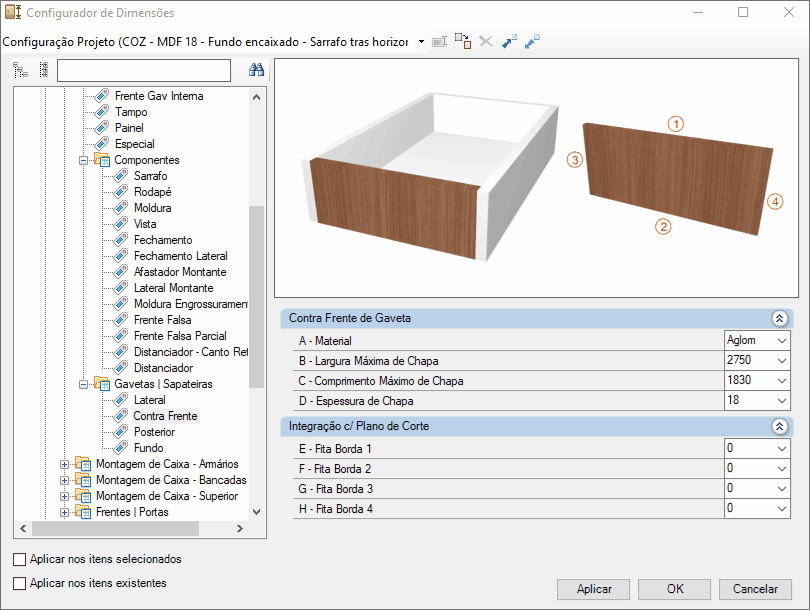
Task: Collapse the Componentes tree node
Action: pos(83,160)
